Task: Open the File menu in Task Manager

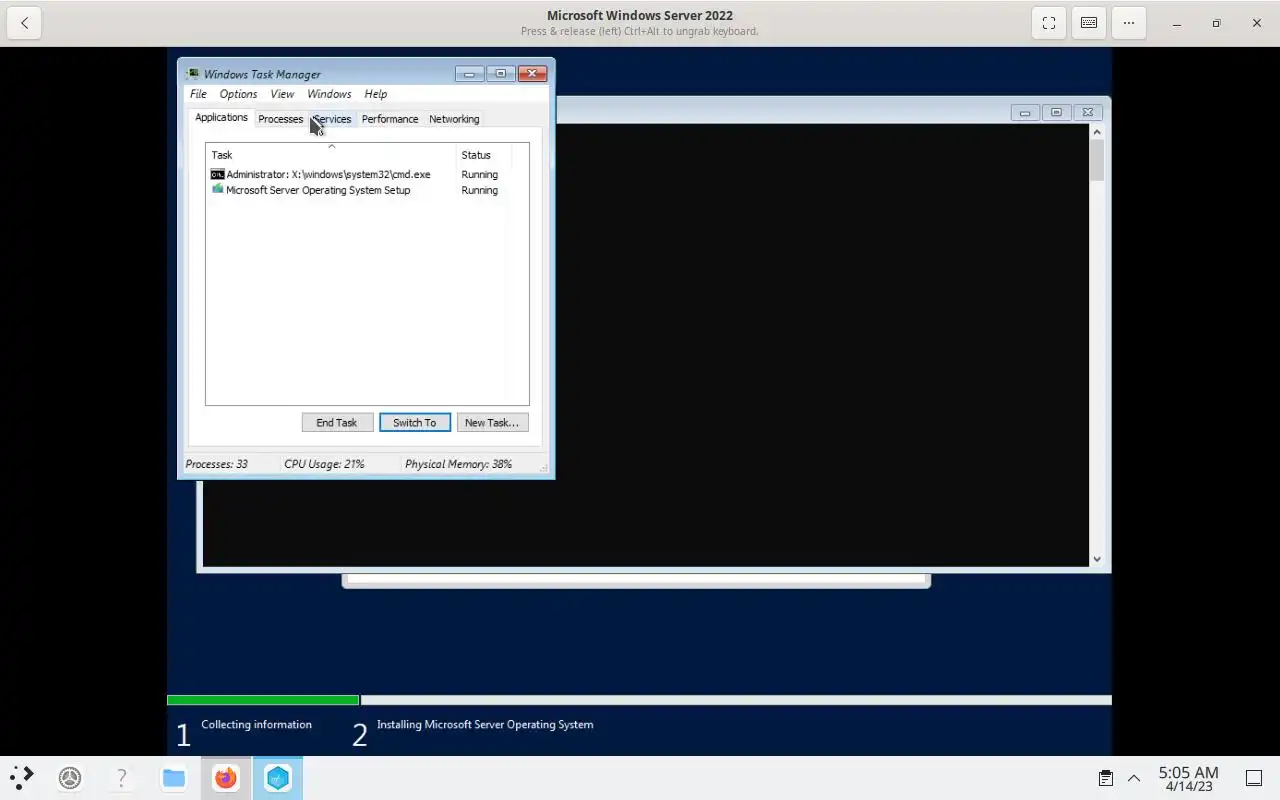Action: point(198,94)
